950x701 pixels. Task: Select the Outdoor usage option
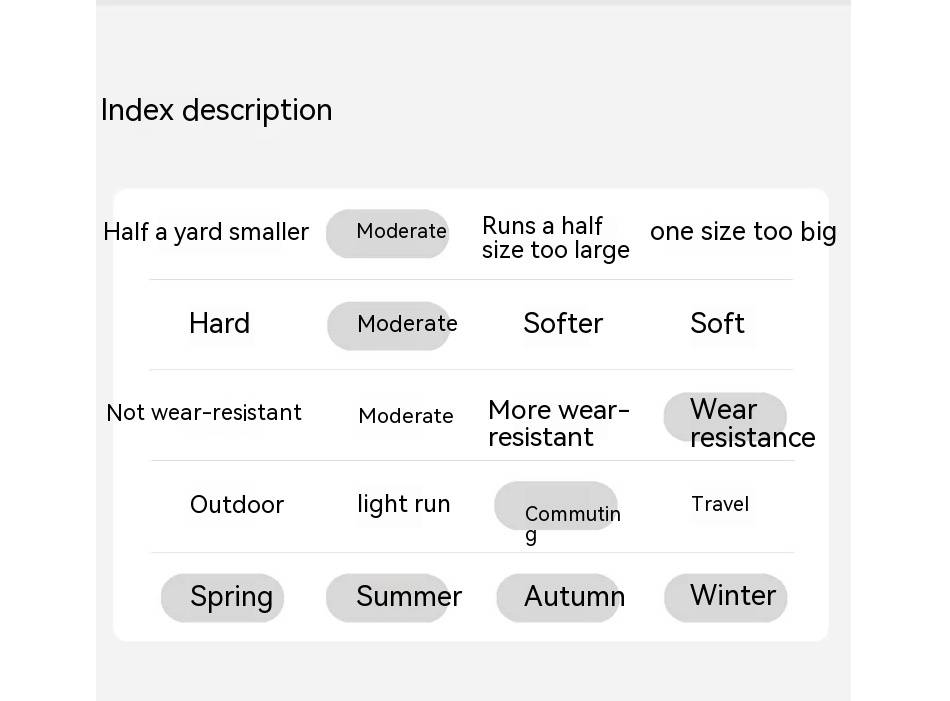(x=237, y=505)
